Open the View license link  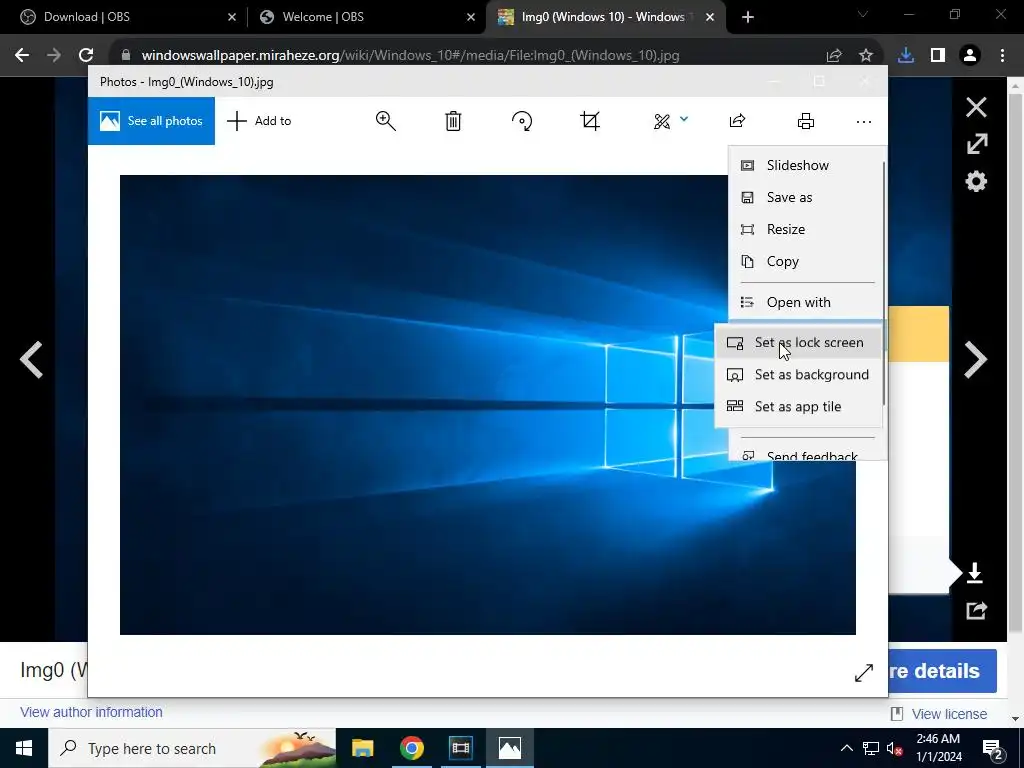tap(949, 714)
